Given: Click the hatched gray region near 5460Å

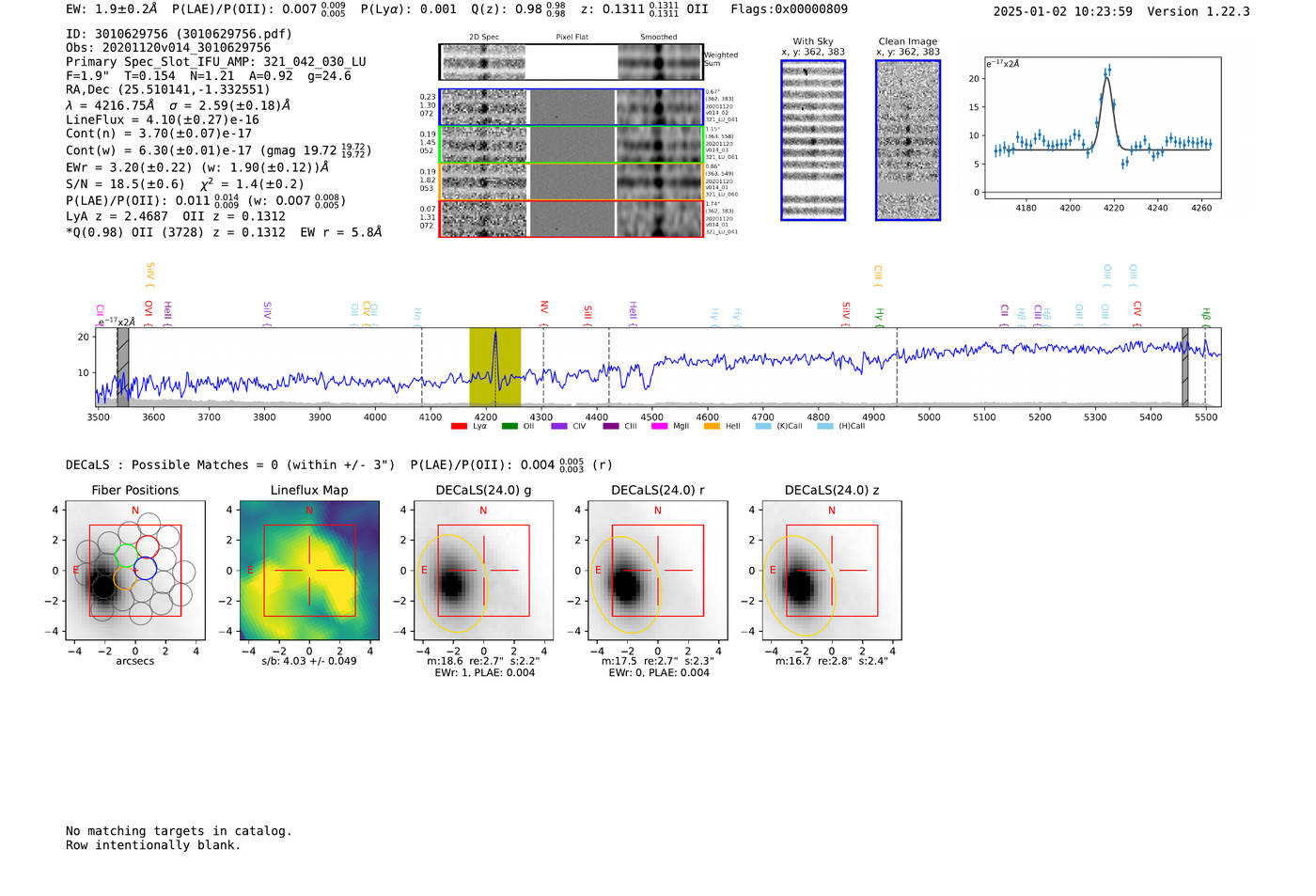Looking at the screenshot, I should click(x=1185, y=367).
